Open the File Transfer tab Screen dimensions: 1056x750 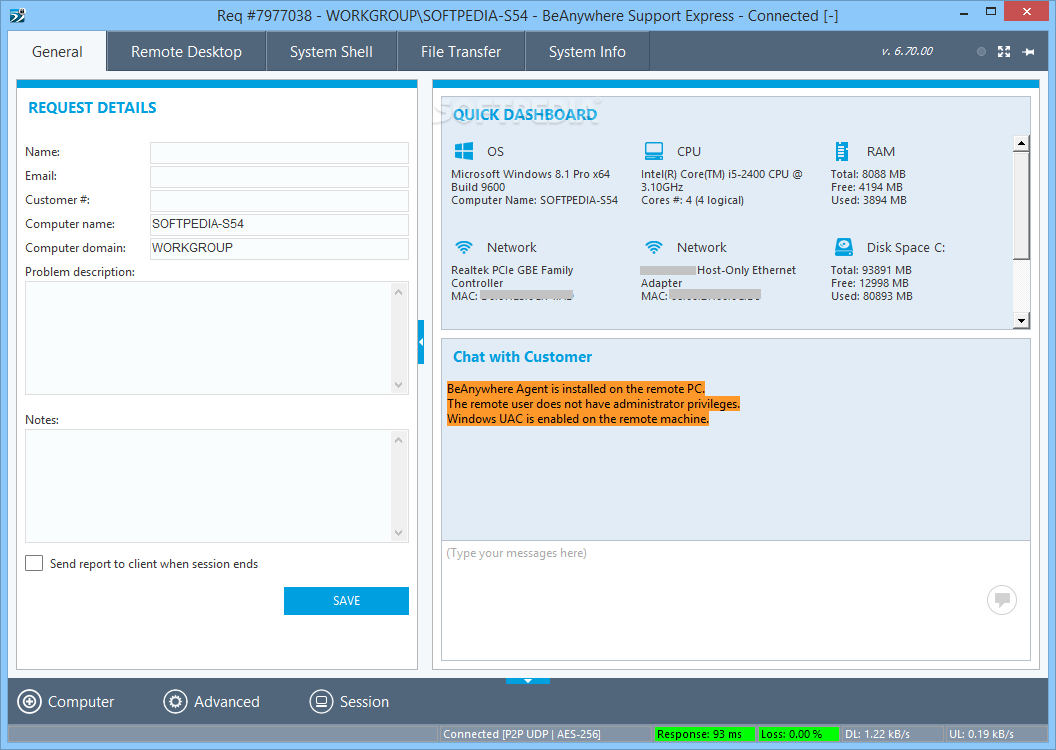click(461, 52)
